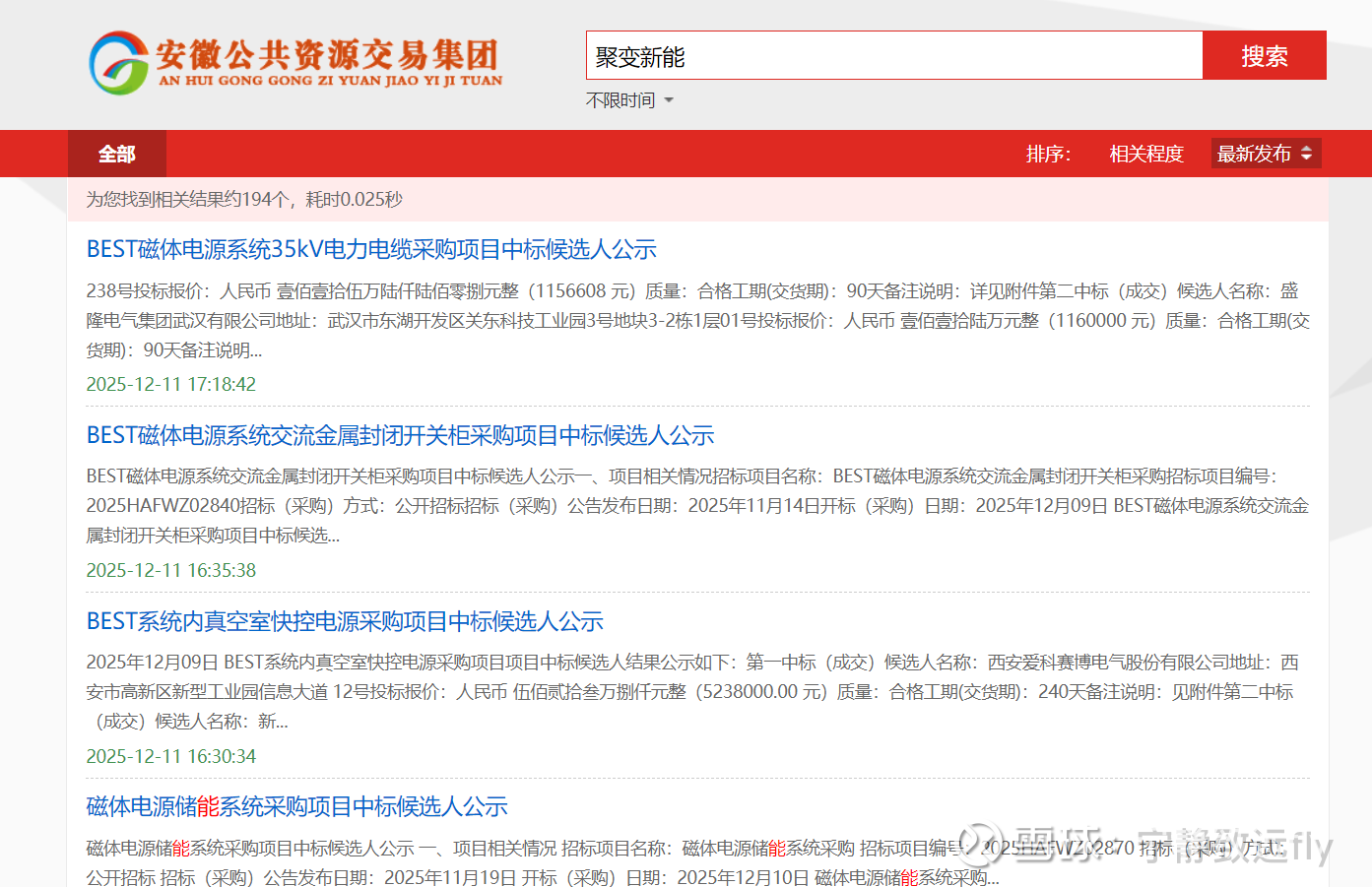Click the summary mentioning 2025HAFWZ02840招标
Screen dimensions: 1372x887
(697, 506)
